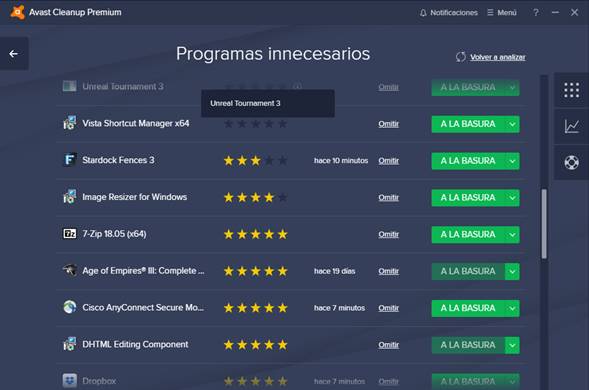Viewport: 589px width, 390px height.
Task: Click the help question mark icon
Action: (536, 13)
